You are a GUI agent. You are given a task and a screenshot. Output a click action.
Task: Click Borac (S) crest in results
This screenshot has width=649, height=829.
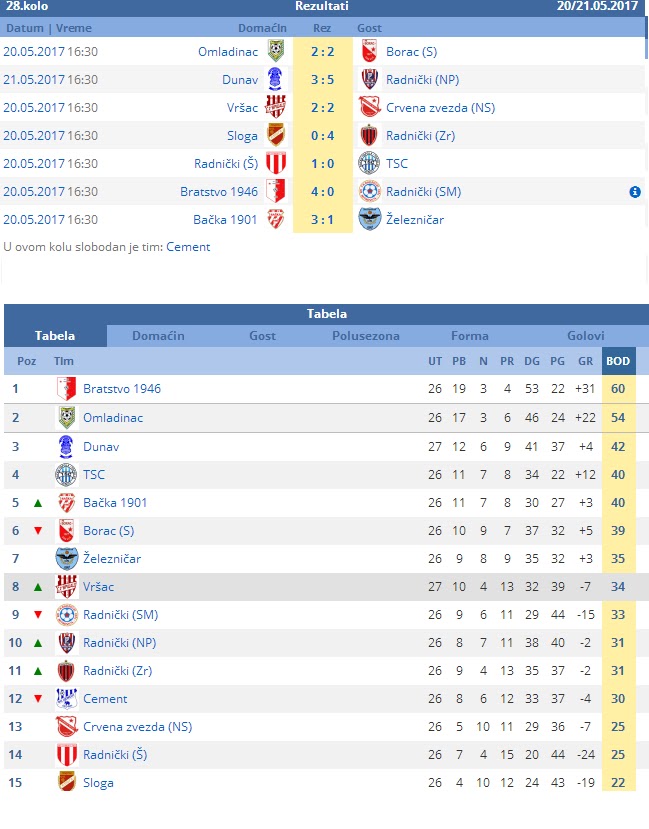pos(369,51)
